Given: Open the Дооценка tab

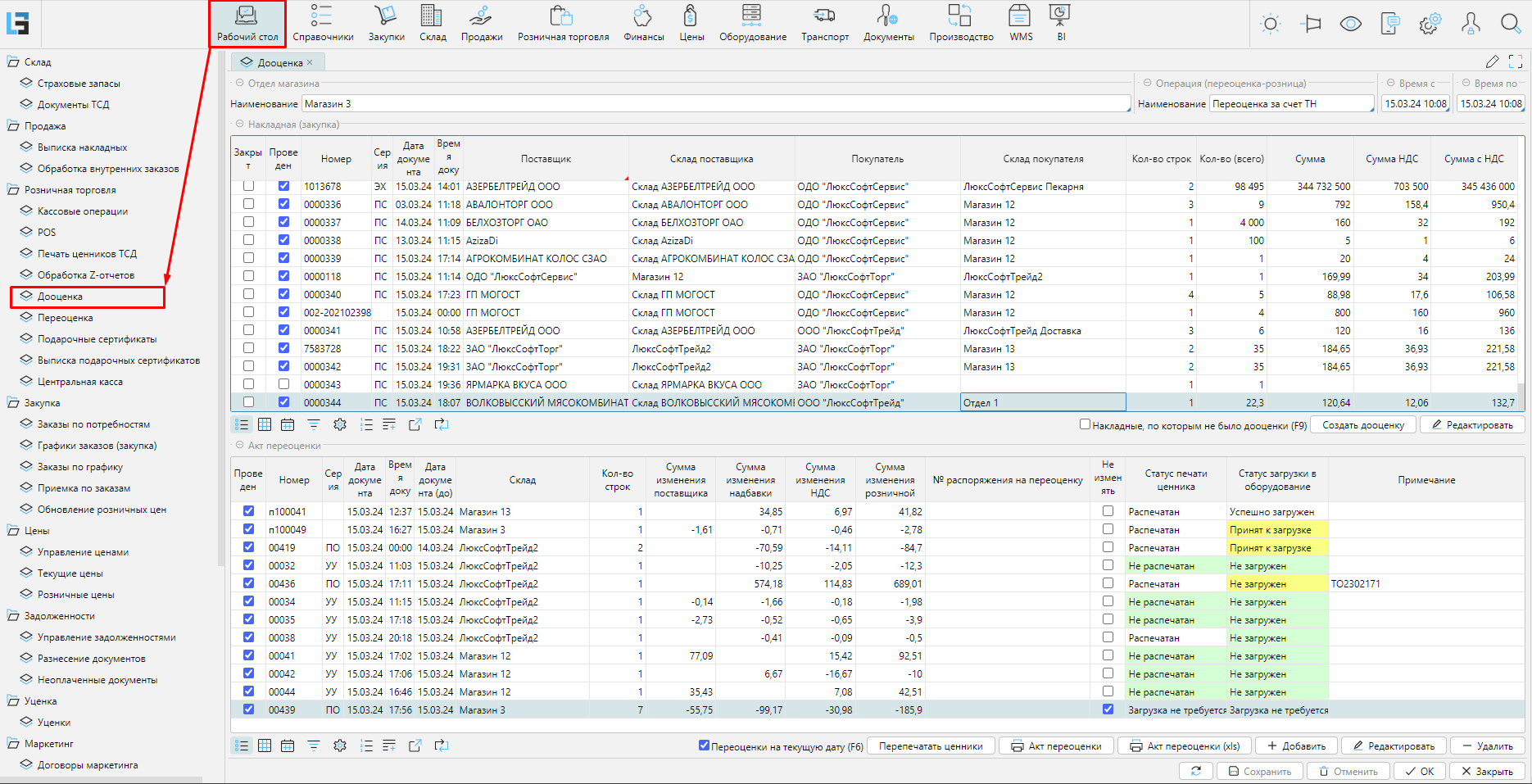Looking at the screenshot, I should point(279,62).
